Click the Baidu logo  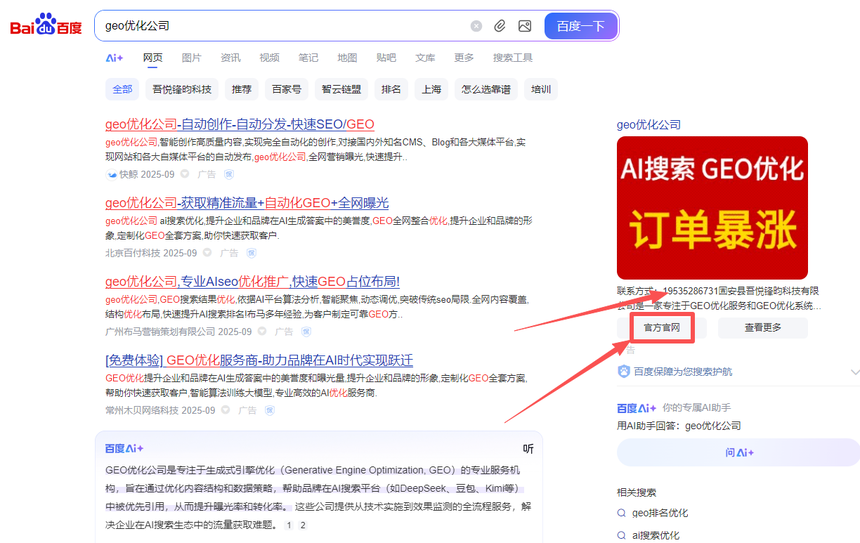(x=46, y=25)
